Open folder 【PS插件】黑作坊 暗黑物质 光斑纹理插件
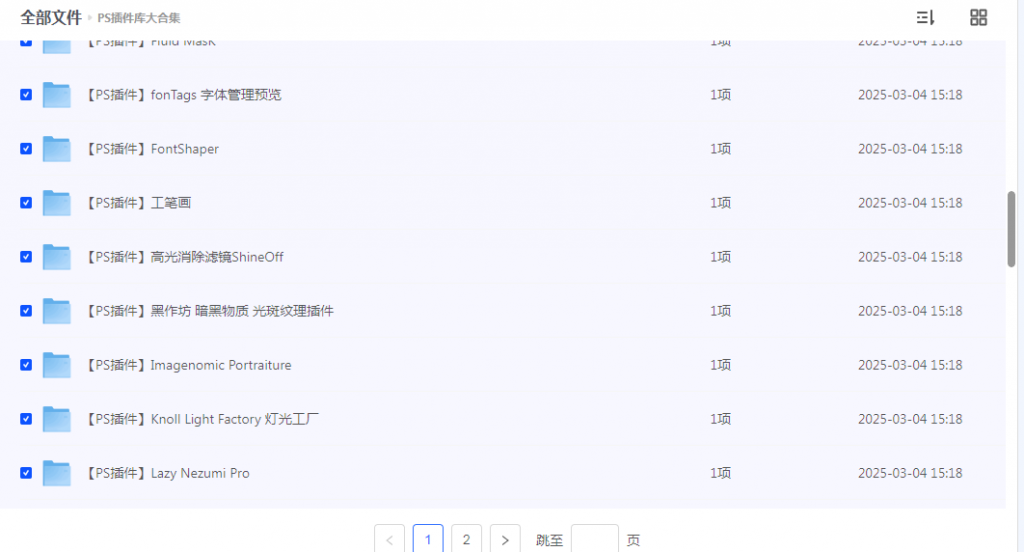1024x552 pixels. 209,311
